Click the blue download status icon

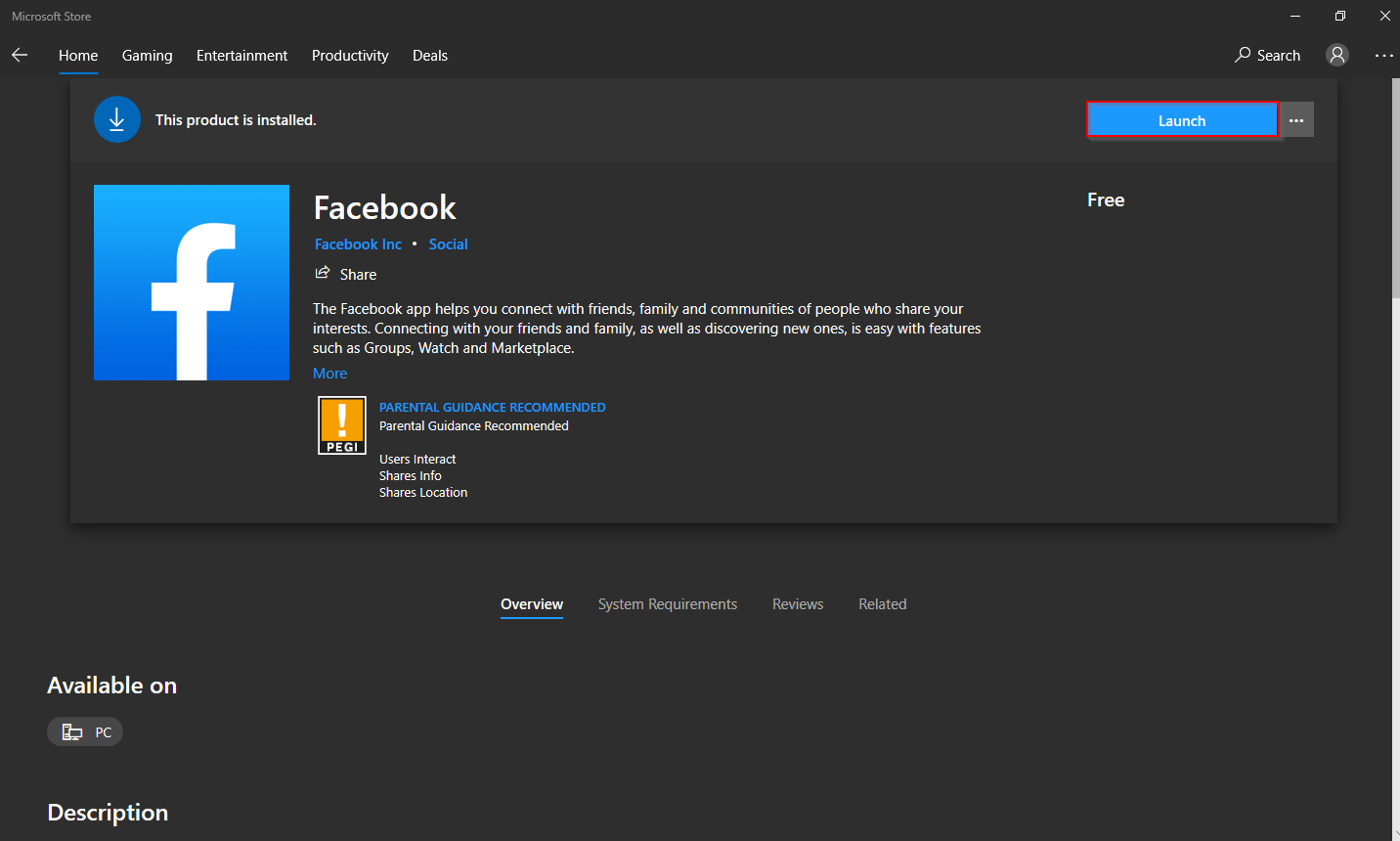[x=117, y=119]
